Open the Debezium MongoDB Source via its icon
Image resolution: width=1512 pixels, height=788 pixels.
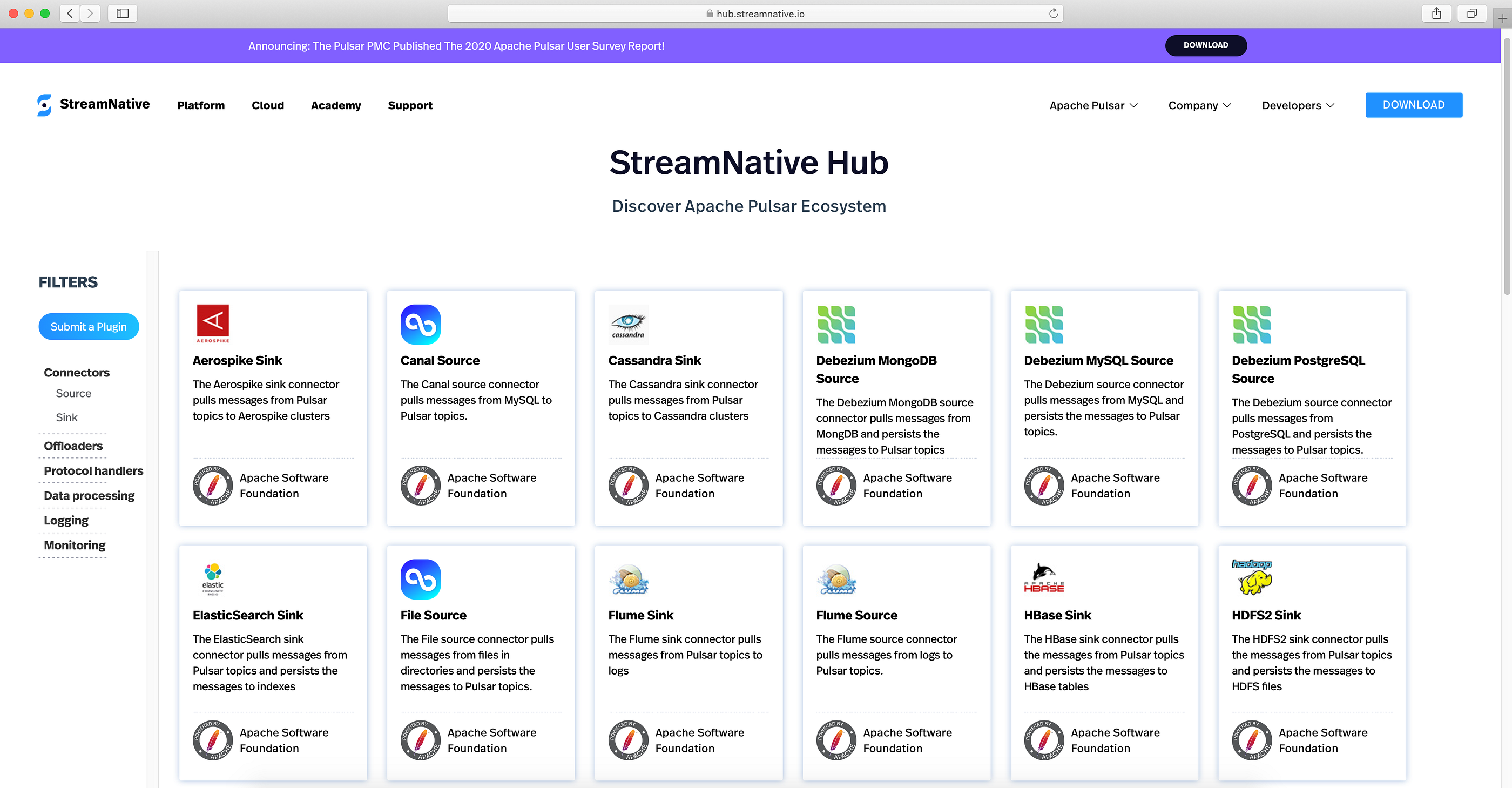[836, 324]
